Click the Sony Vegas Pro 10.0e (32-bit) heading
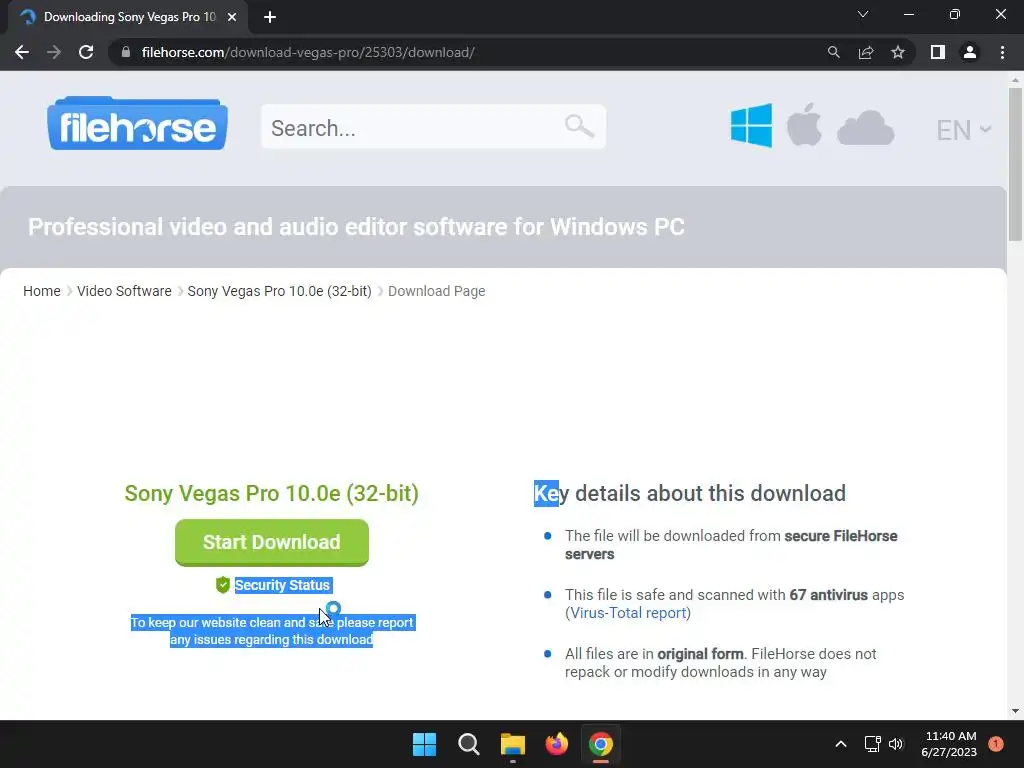 click(272, 494)
